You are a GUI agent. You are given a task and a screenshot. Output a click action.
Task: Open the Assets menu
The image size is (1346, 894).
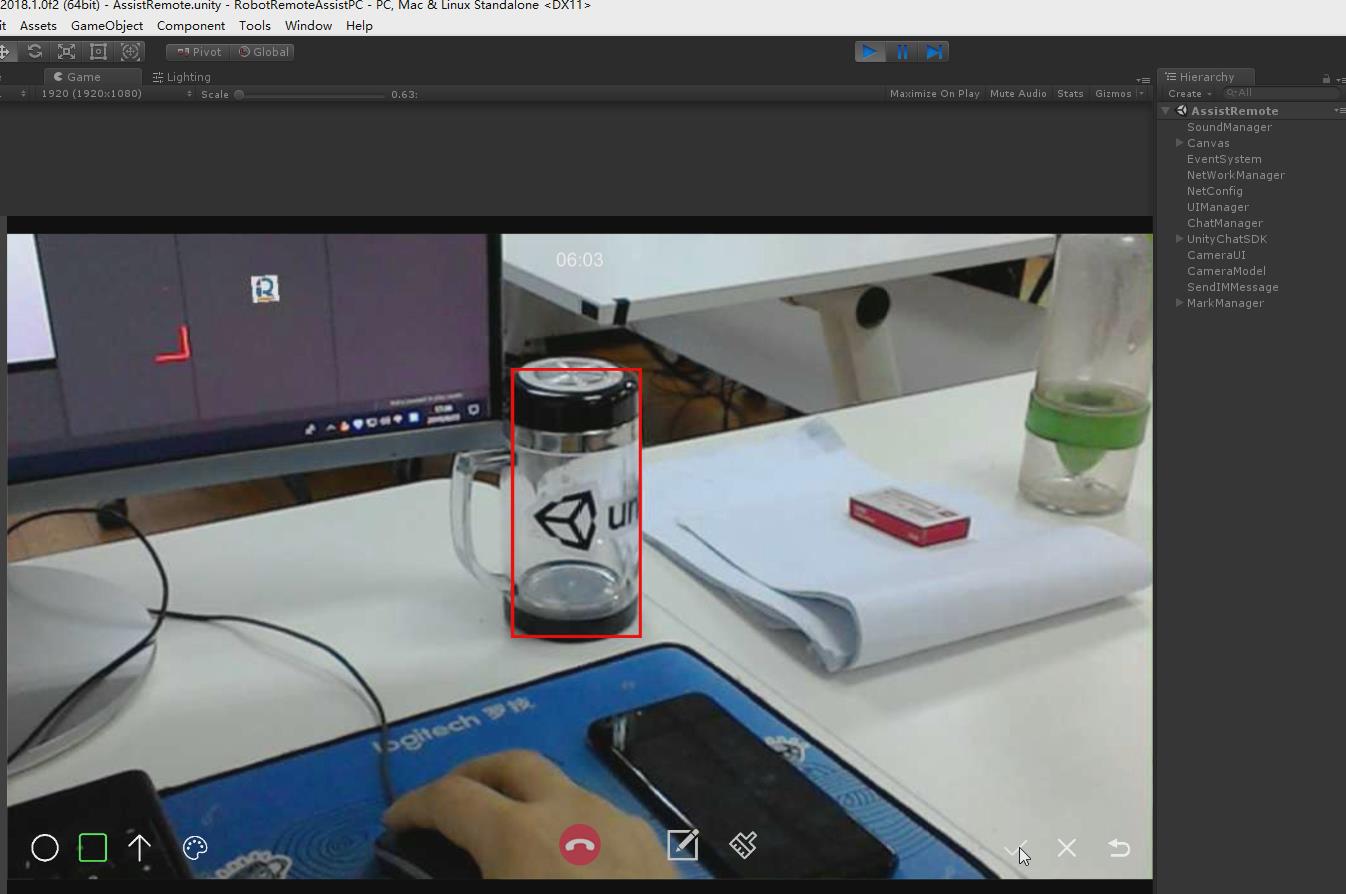[38, 25]
